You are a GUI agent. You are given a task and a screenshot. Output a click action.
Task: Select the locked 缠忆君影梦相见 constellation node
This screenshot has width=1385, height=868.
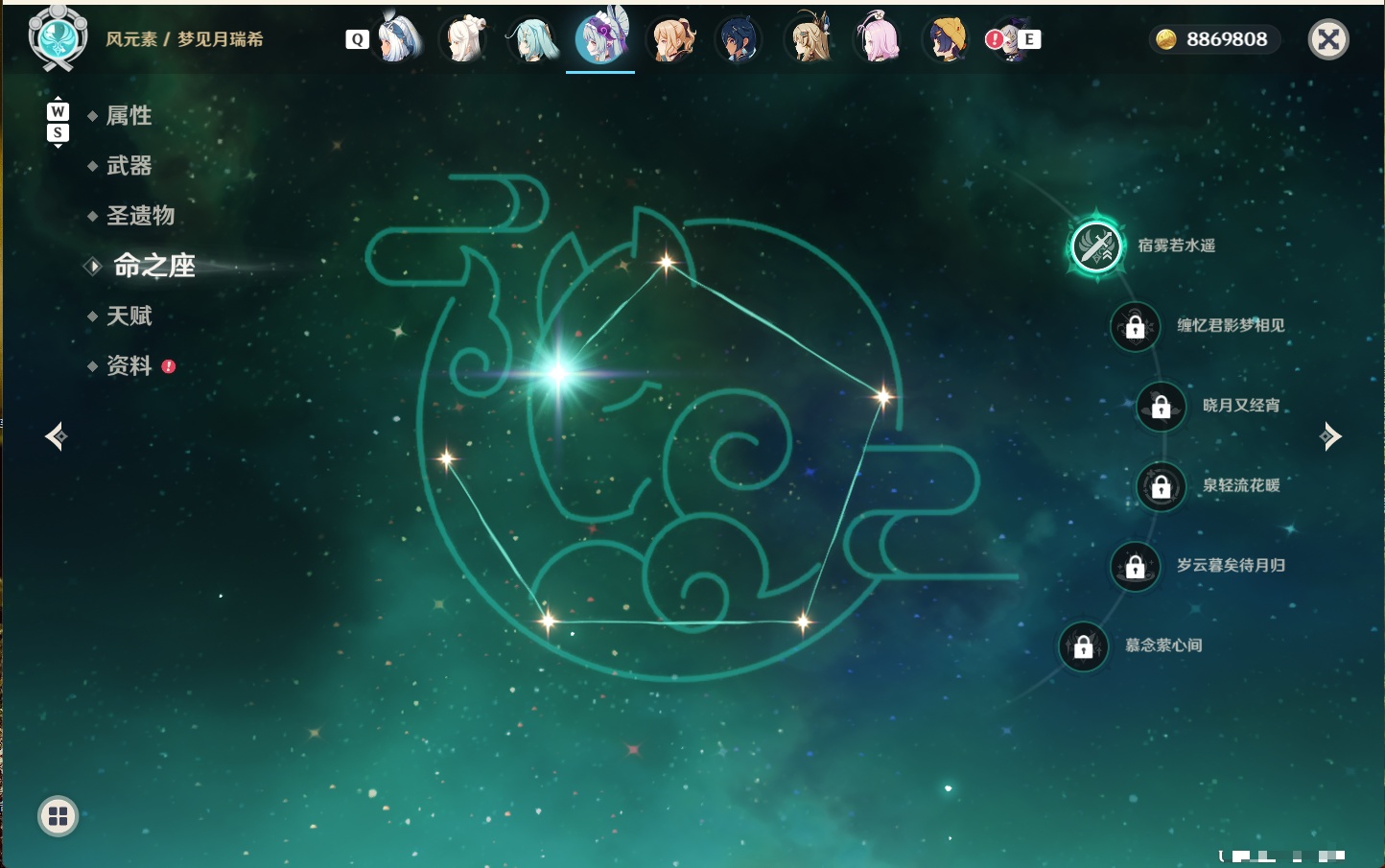coord(1135,326)
